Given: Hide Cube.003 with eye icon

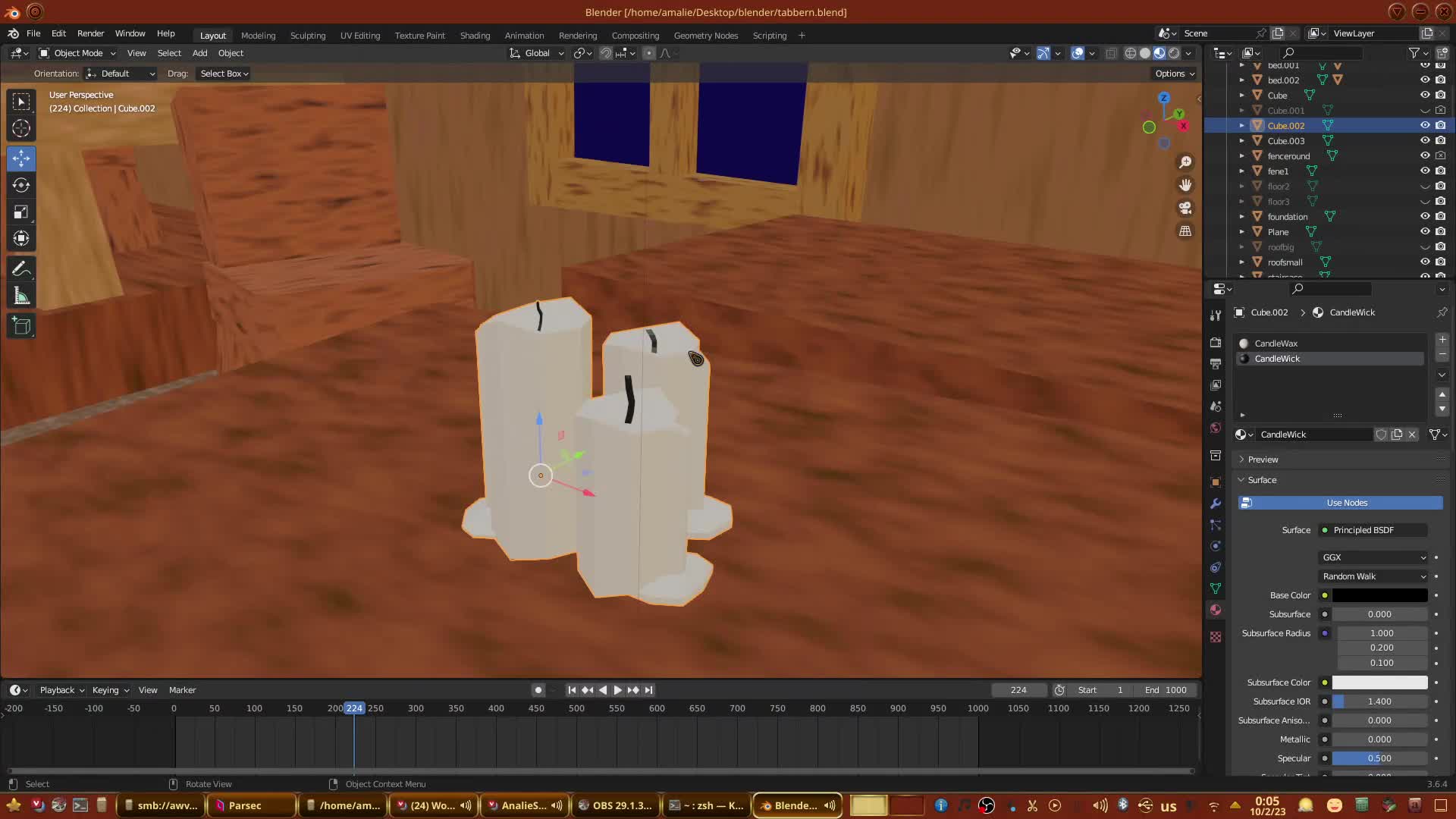Looking at the screenshot, I should [1425, 140].
